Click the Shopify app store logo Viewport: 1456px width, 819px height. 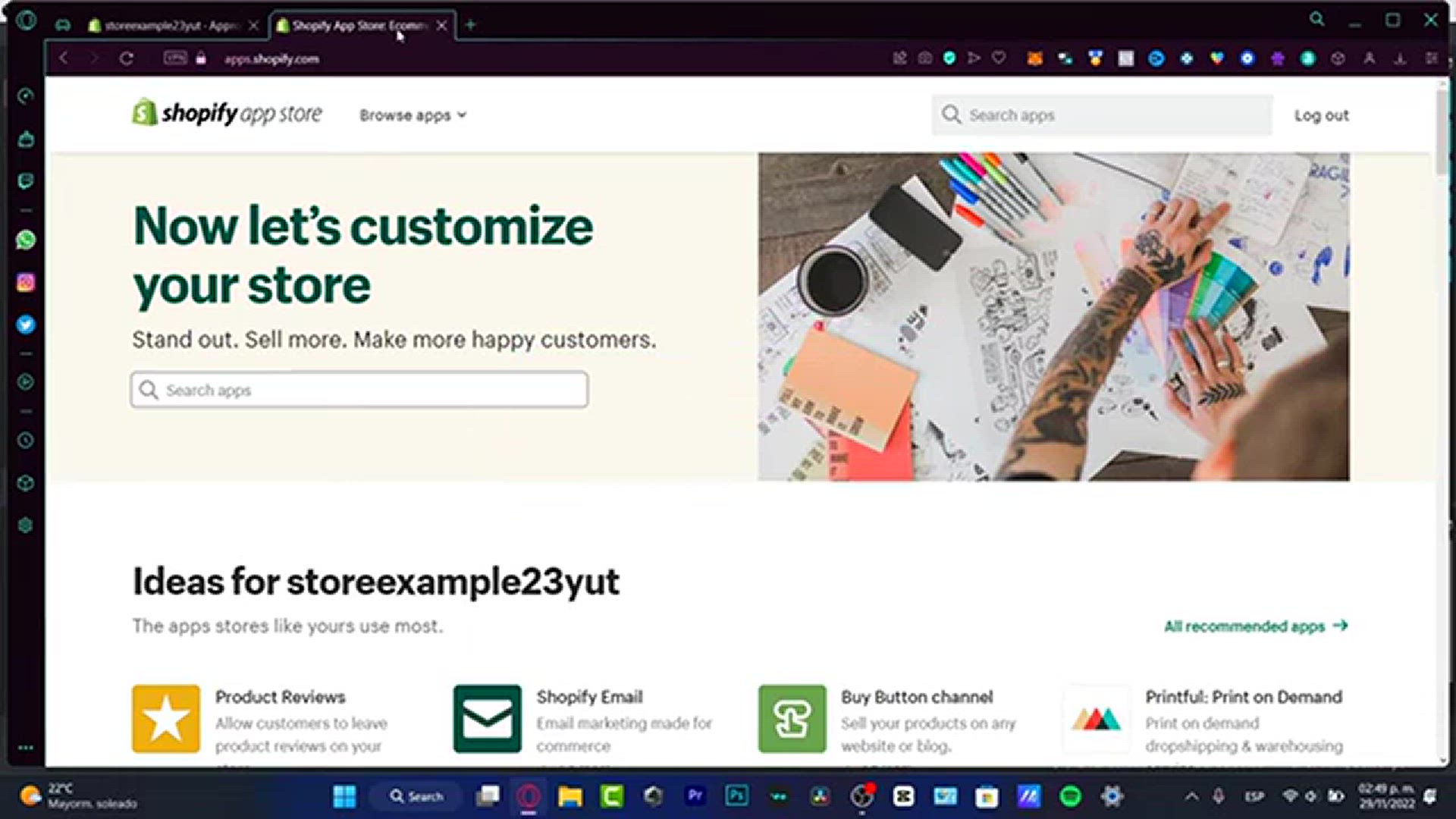pyautogui.click(x=227, y=113)
